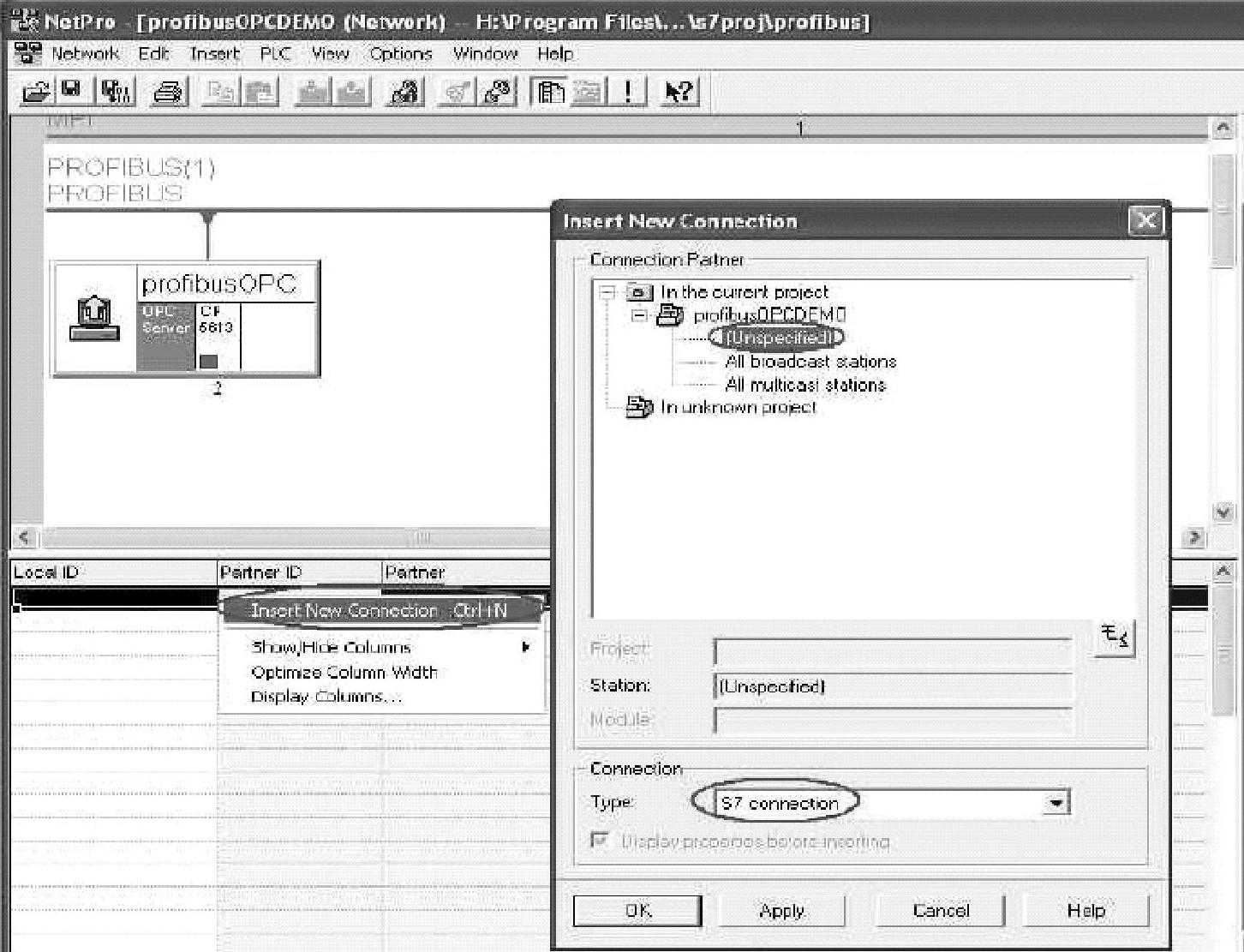Image resolution: width=1244 pixels, height=952 pixels.
Task: Open the Options menu
Action: [401, 54]
